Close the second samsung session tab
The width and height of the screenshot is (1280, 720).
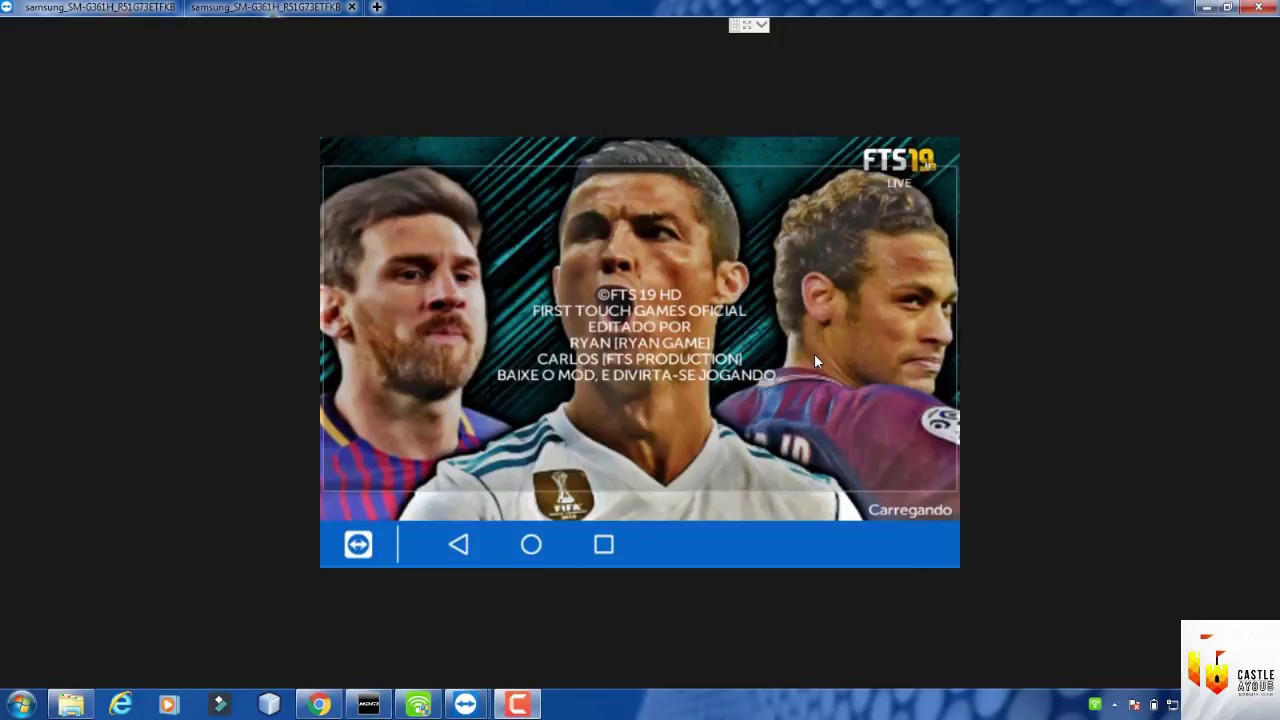coord(352,7)
